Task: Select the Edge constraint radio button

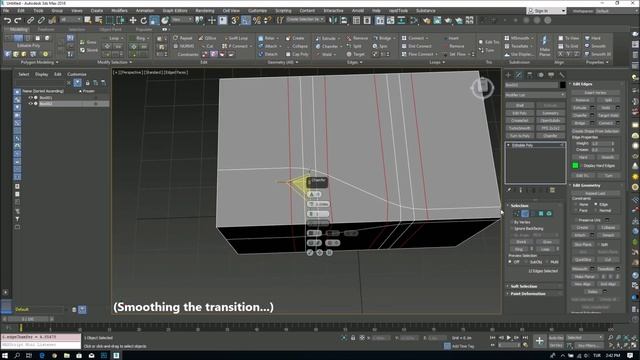Action: (x=596, y=204)
